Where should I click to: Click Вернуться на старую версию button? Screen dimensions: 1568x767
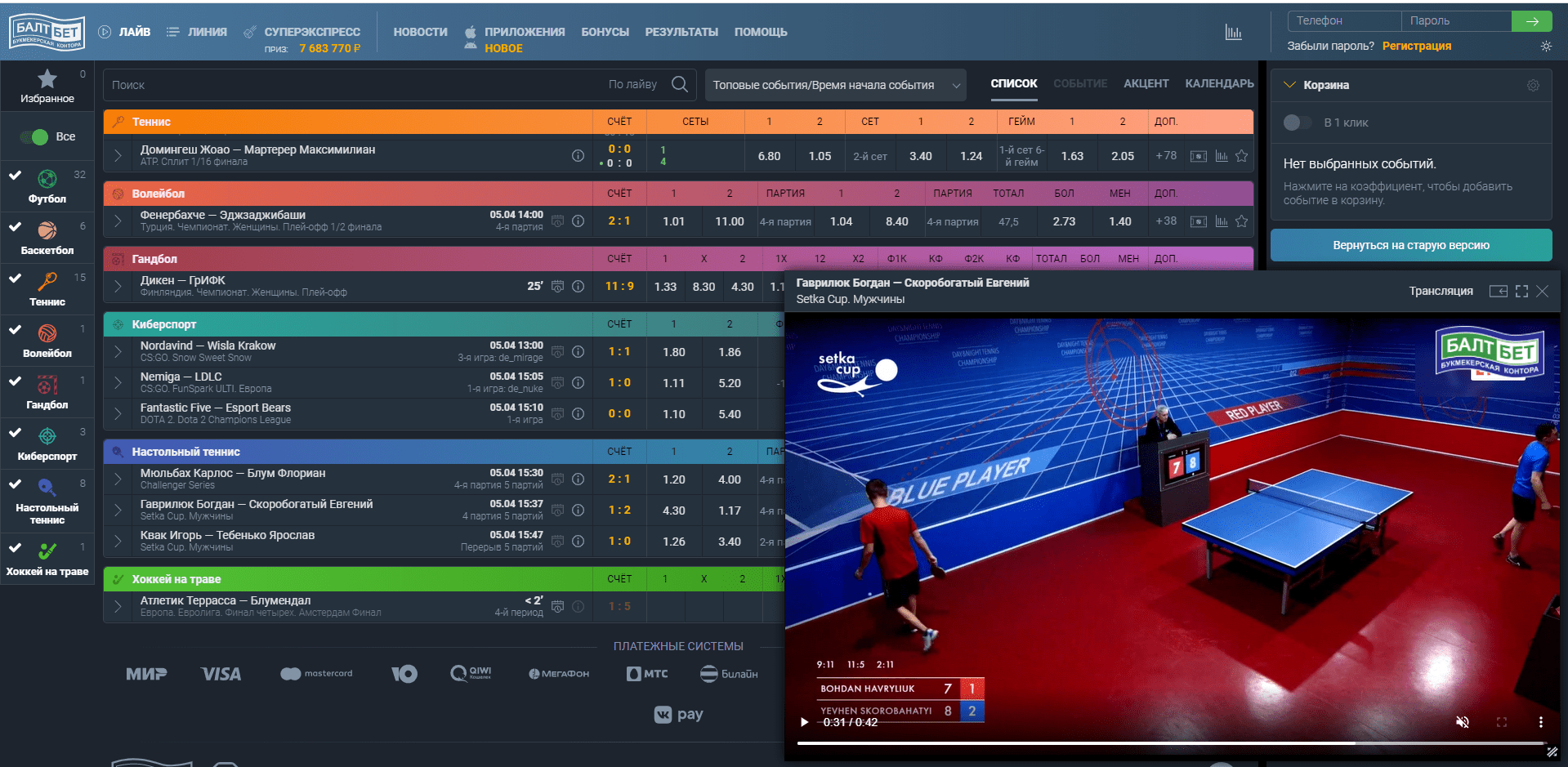click(x=1411, y=245)
